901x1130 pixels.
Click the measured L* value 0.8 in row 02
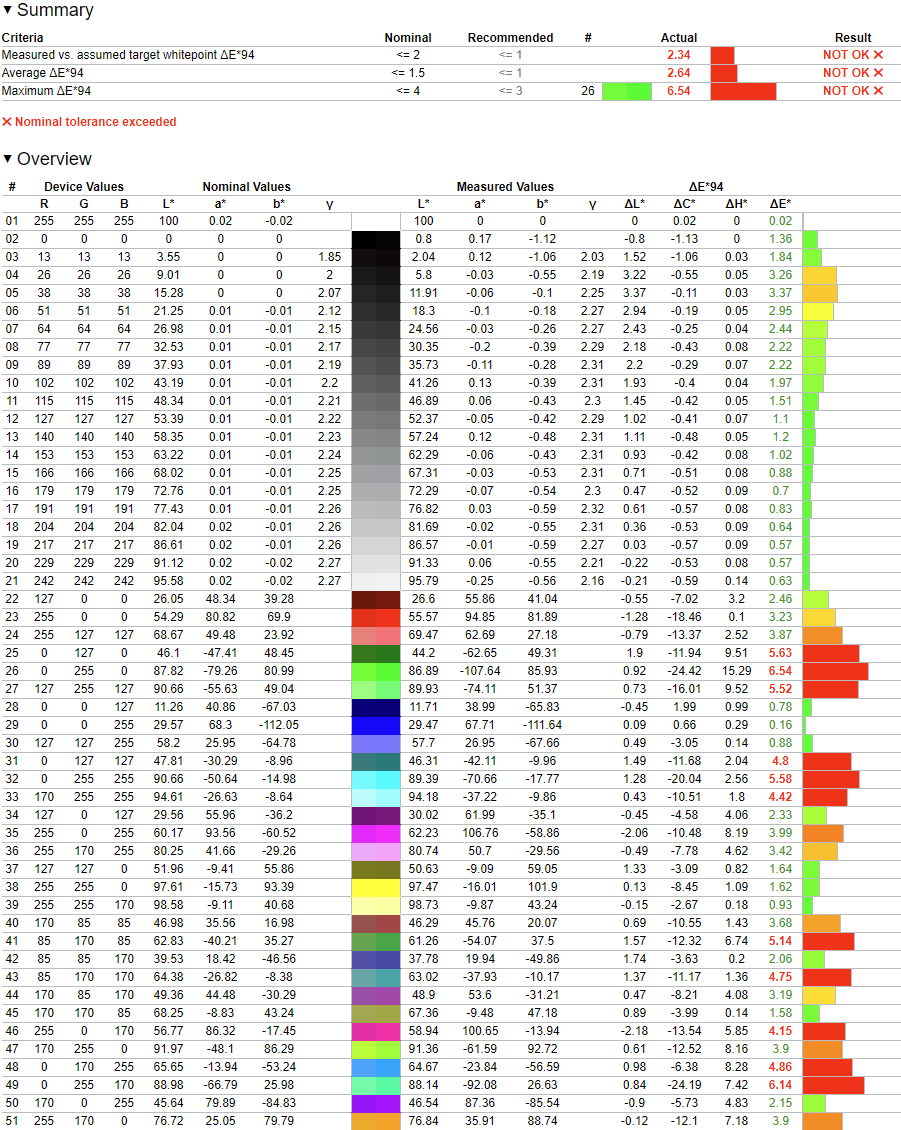(x=424, y=239)
